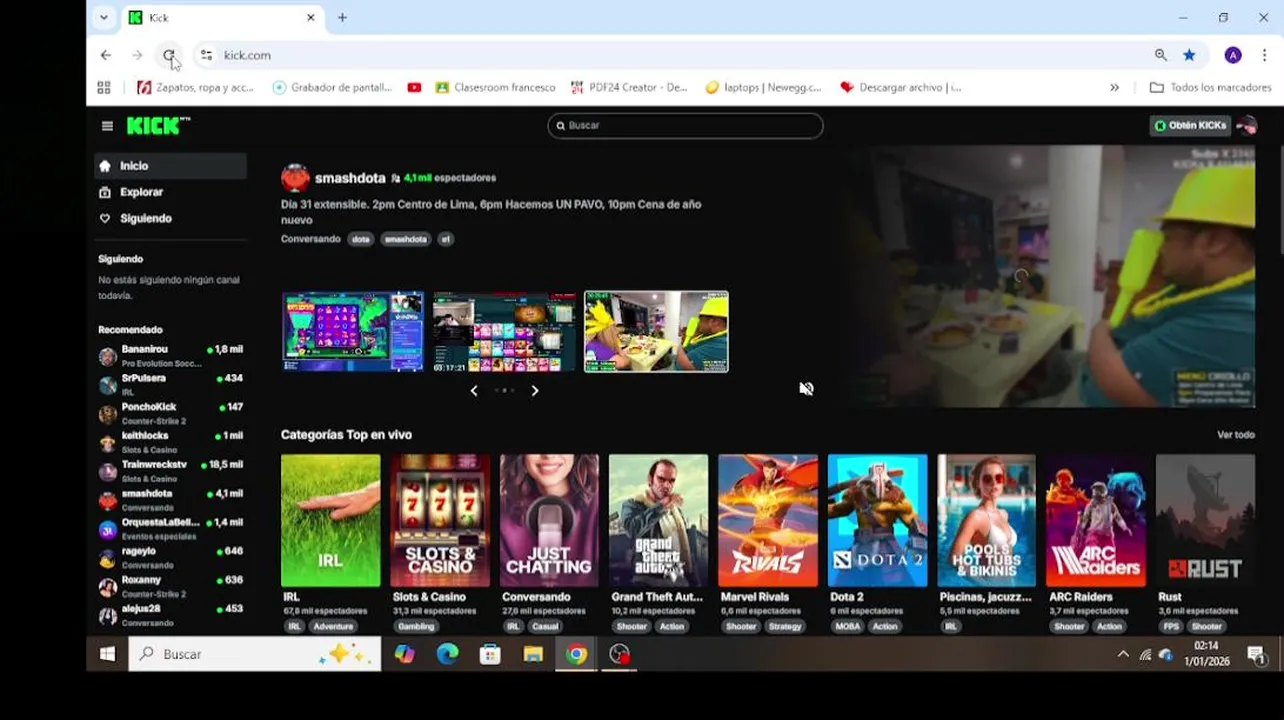Open smashdota channel name link
This screenshot has width=1284, height=720.
click(350, 178)
